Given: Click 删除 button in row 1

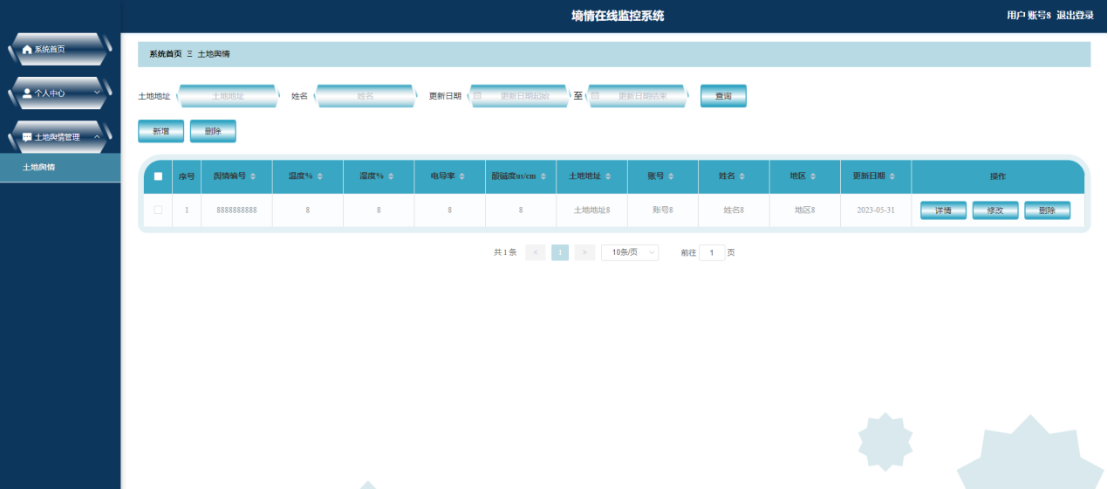Looking at the screenshot, I should click(1047, 211).
